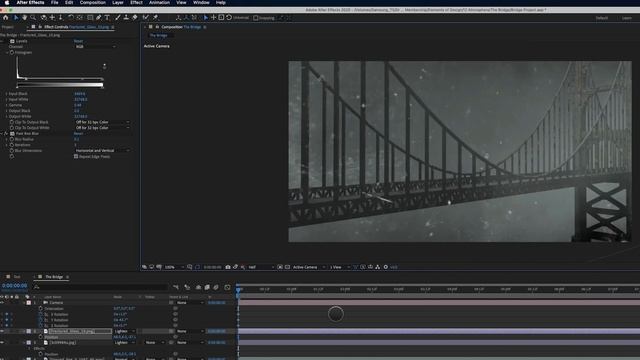Toggle transparency grid in viewer
Screen dimensions: 640x360
click(287, 267)
